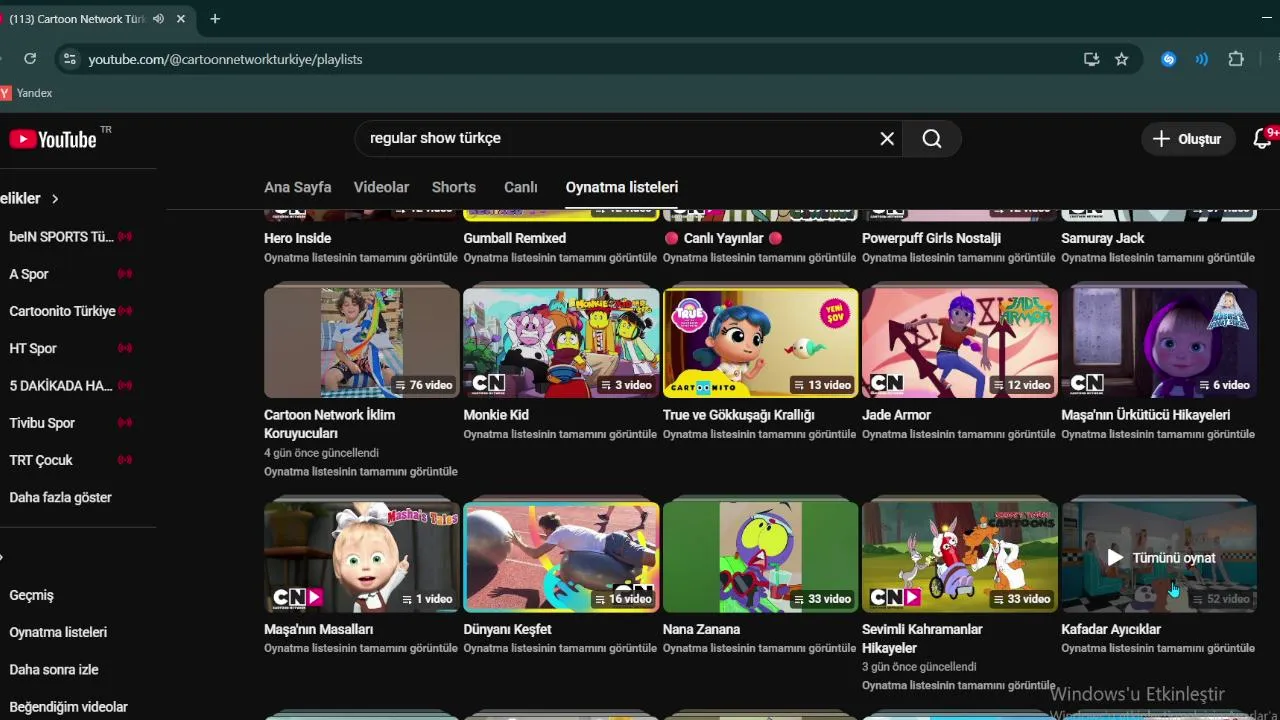Click the blue extension icon in toolbar

(x=1168, y=59)
